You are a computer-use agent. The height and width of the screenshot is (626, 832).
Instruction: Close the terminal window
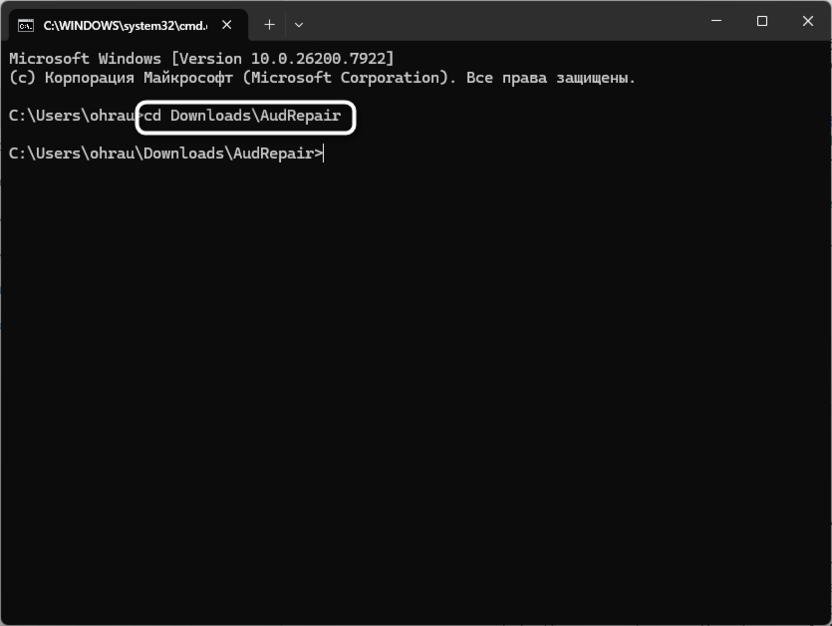point(808,21)
